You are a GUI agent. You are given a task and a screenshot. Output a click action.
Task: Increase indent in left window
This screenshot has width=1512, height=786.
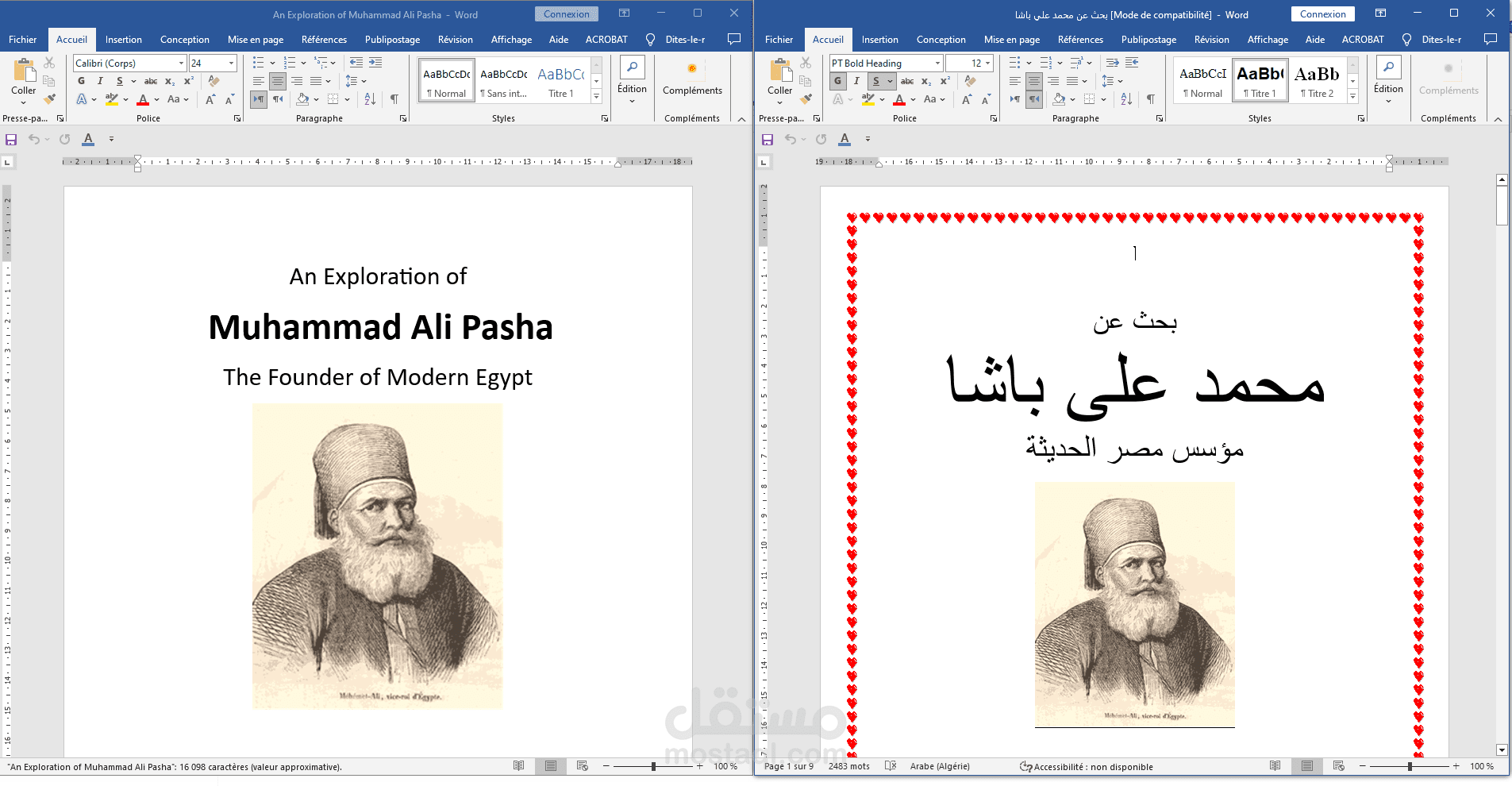(375, 63)
